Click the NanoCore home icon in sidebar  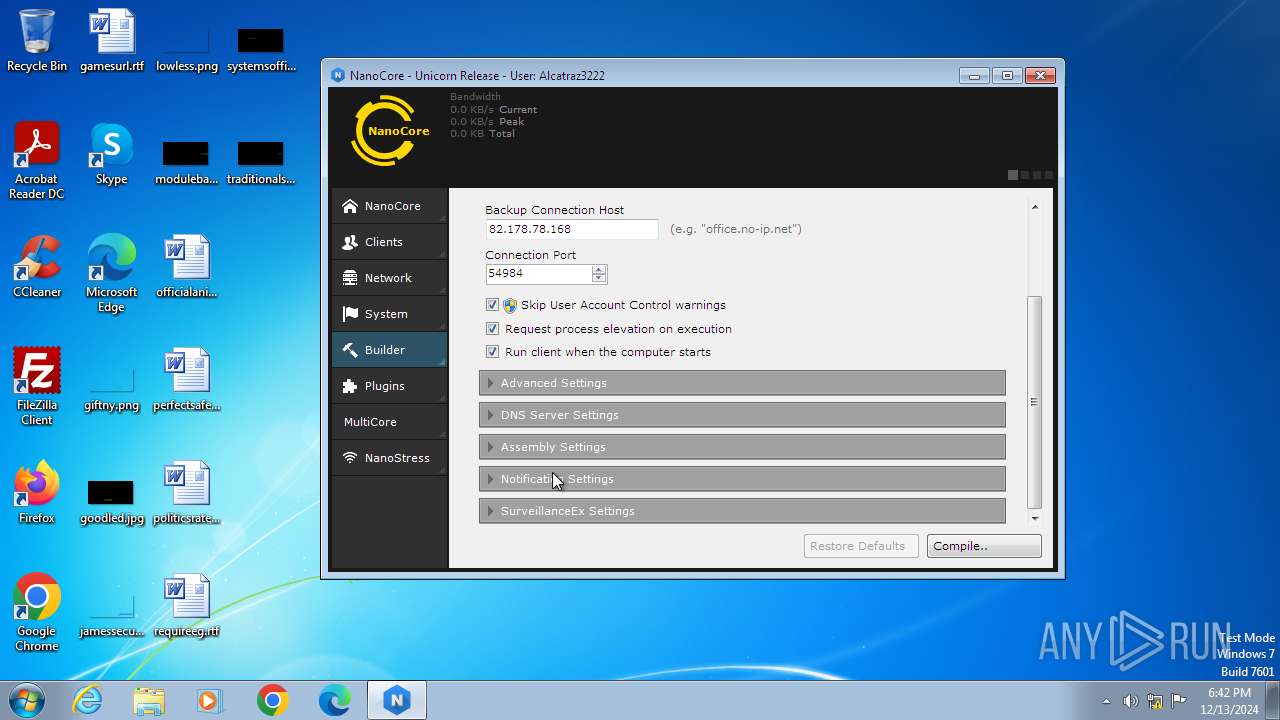click(x=350, y=206)
